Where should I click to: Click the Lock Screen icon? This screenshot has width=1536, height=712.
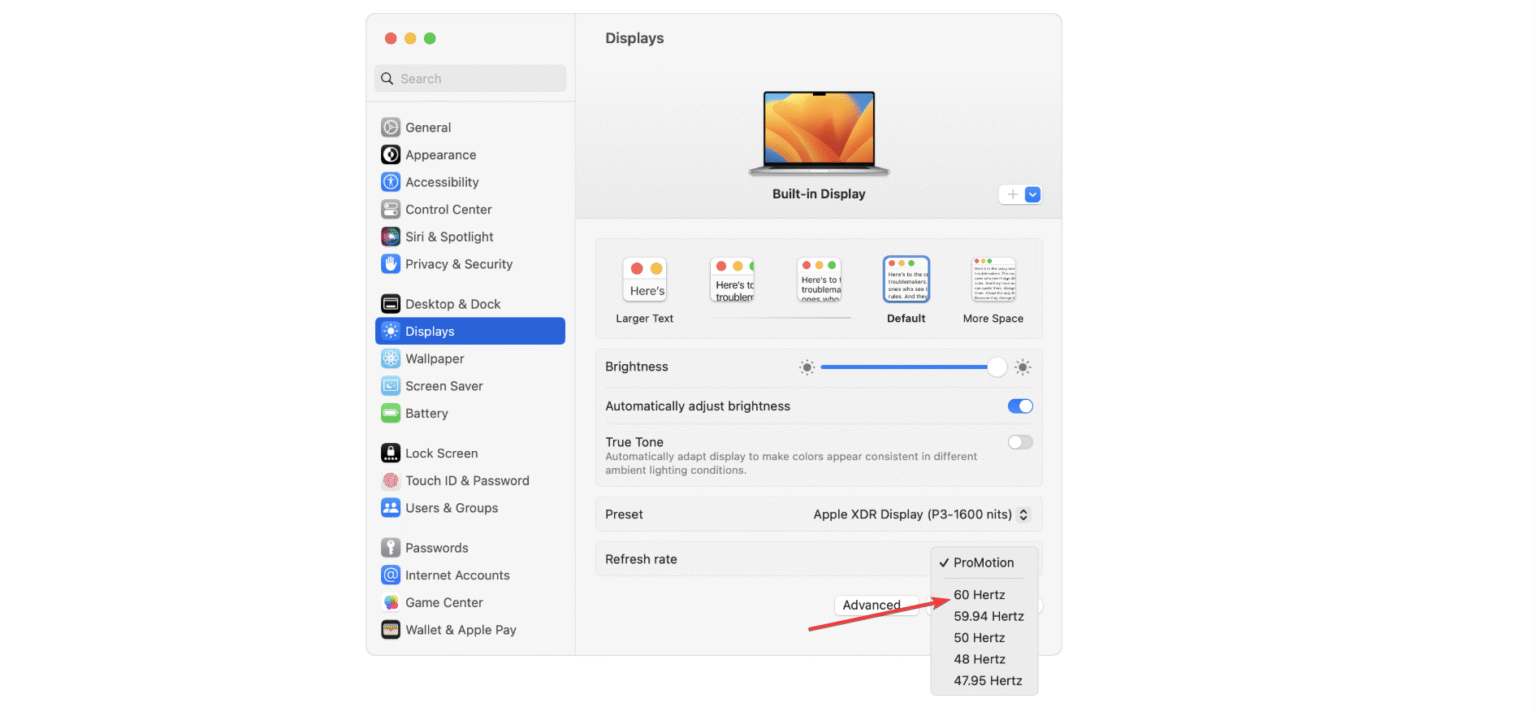(x=390, y=453)
